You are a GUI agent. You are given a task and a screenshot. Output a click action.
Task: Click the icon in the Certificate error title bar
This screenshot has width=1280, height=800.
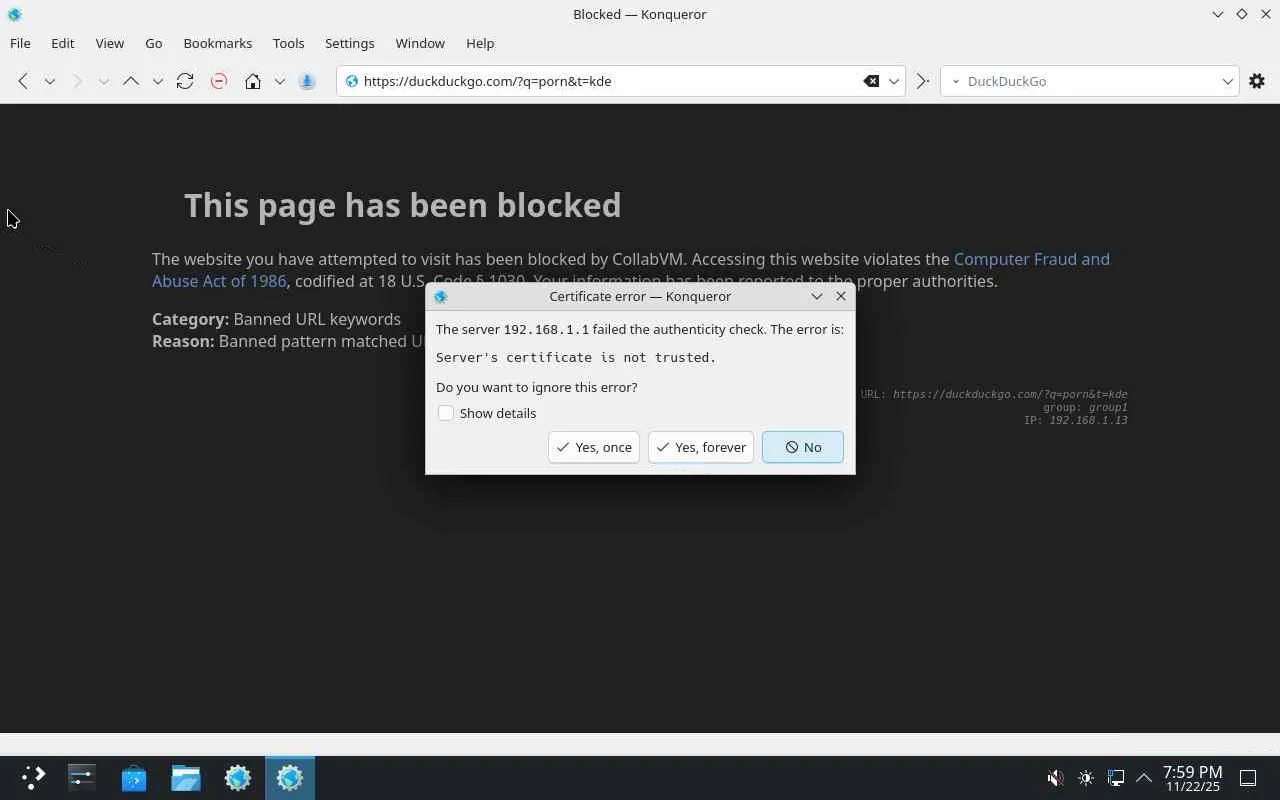[x=440, y=296]
